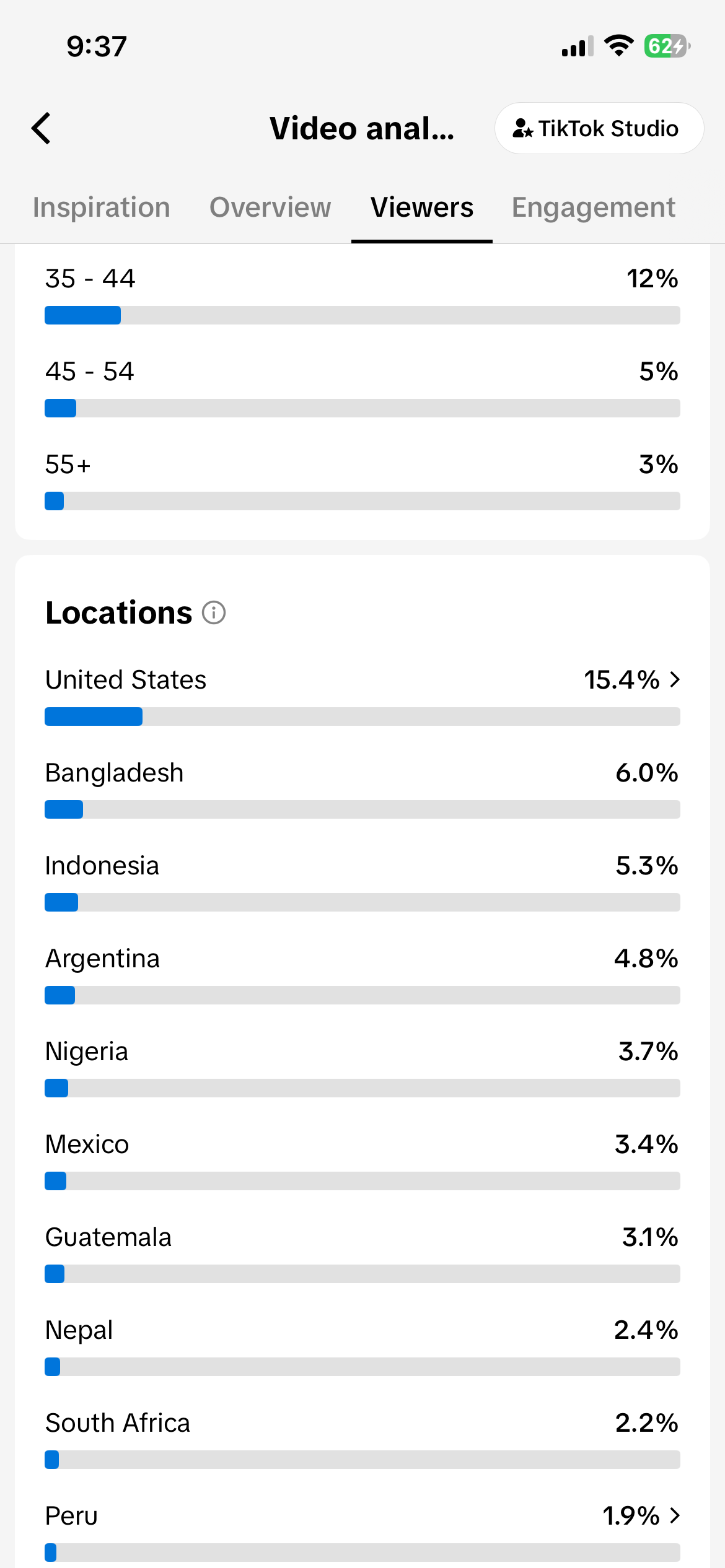Tap the TikTok Studio person-star icon
Screen dimensions: 725x1568
point(522,129)
